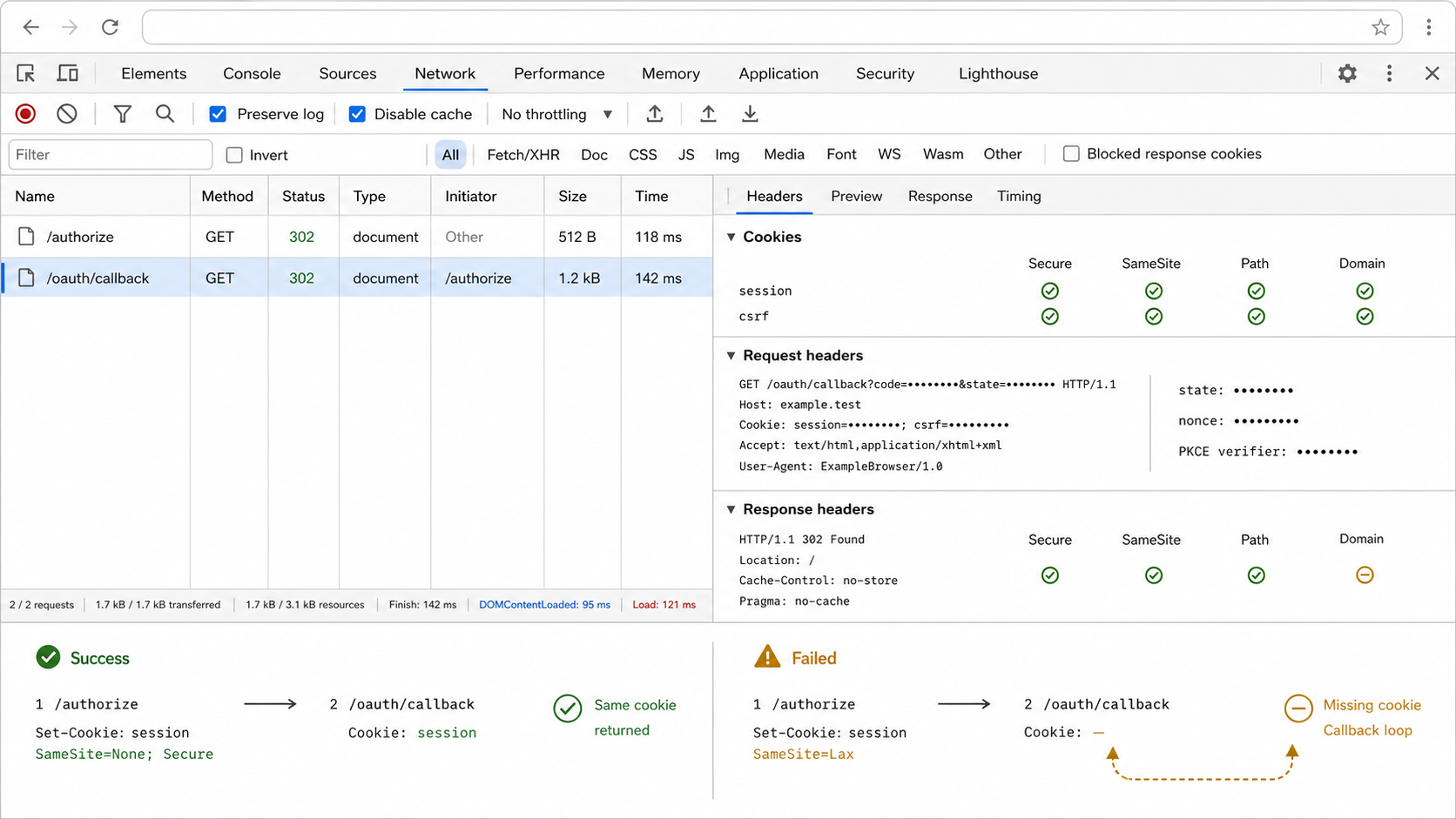The width and height of the screenshot is (1456, 819).
Task: Click the Success green check icon
Action: (x=48, y=658)
